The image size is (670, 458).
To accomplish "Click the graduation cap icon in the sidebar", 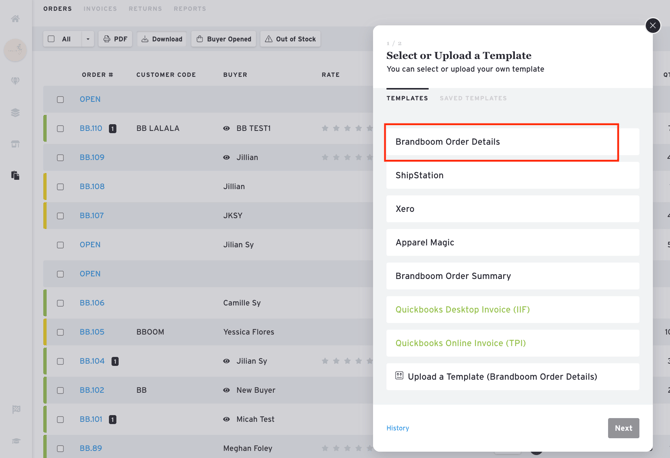I will [x=15, y=441].
